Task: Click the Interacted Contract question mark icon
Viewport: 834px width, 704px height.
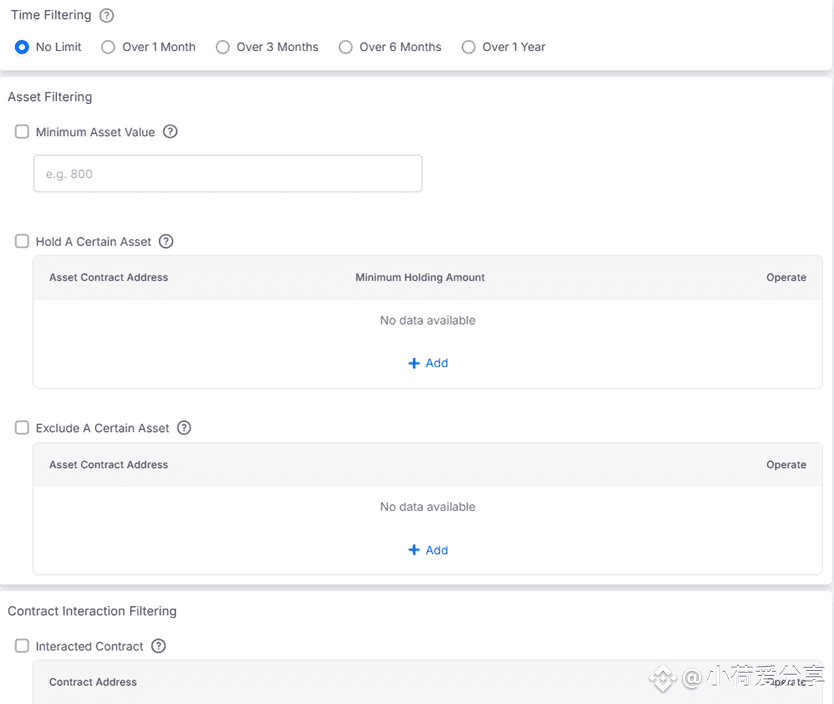Action: (x=159, y=646)
